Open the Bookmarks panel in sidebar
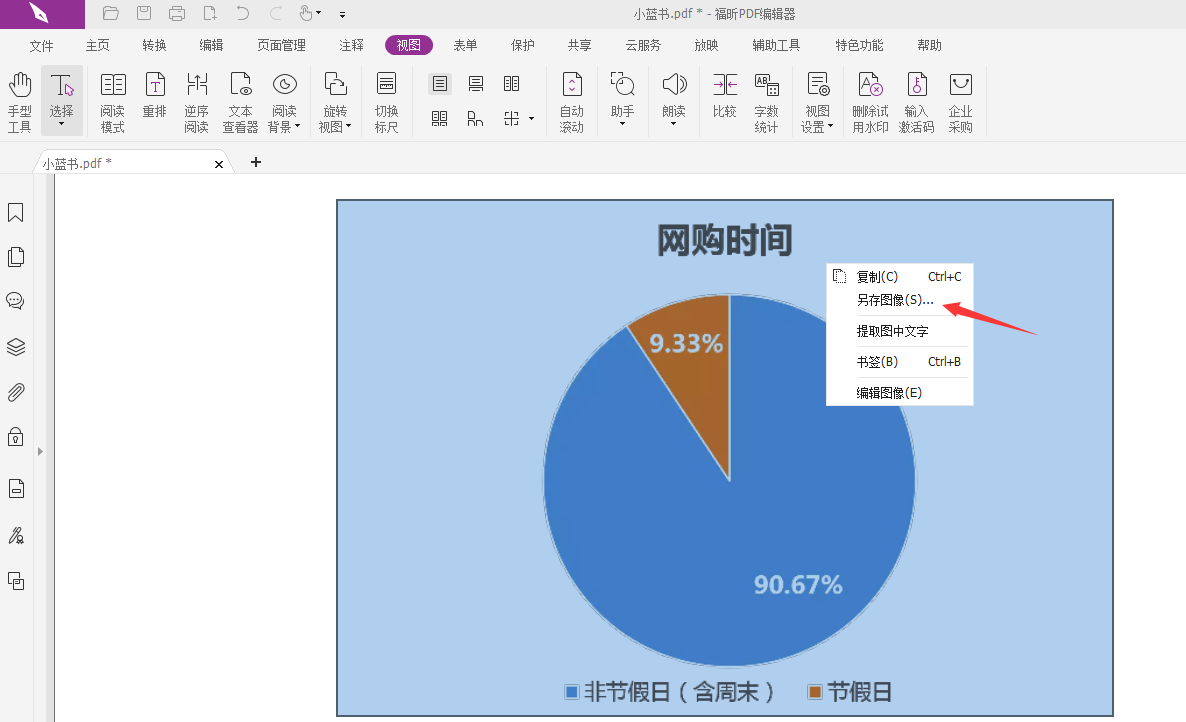 click(16, 213)
